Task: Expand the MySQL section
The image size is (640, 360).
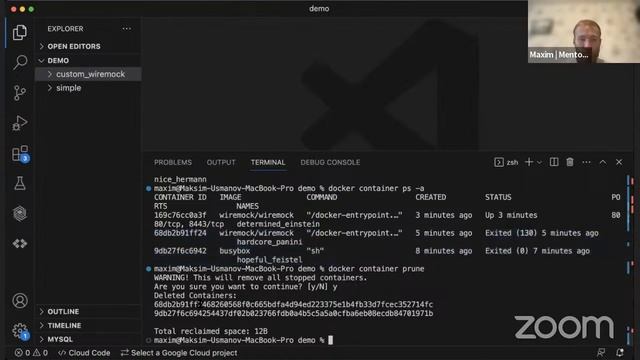Action: pos(88,339)
